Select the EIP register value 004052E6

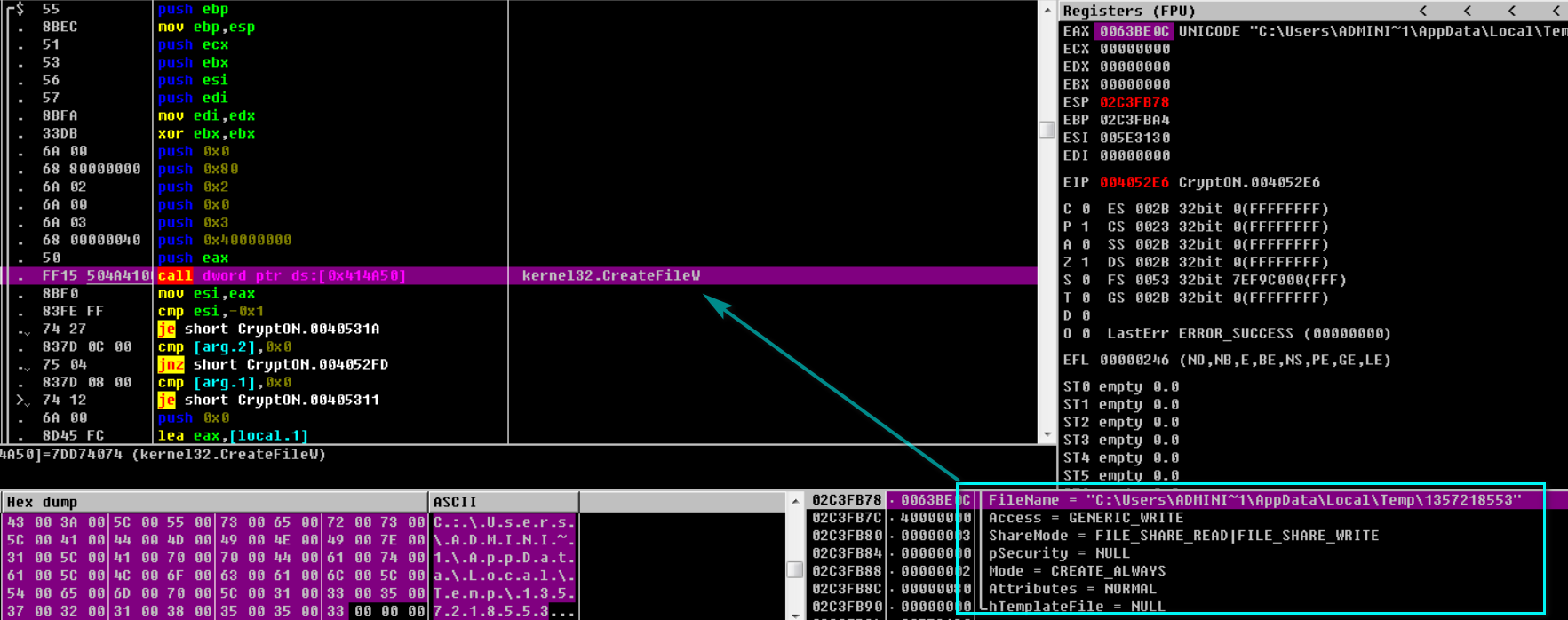pos(1134,182)
